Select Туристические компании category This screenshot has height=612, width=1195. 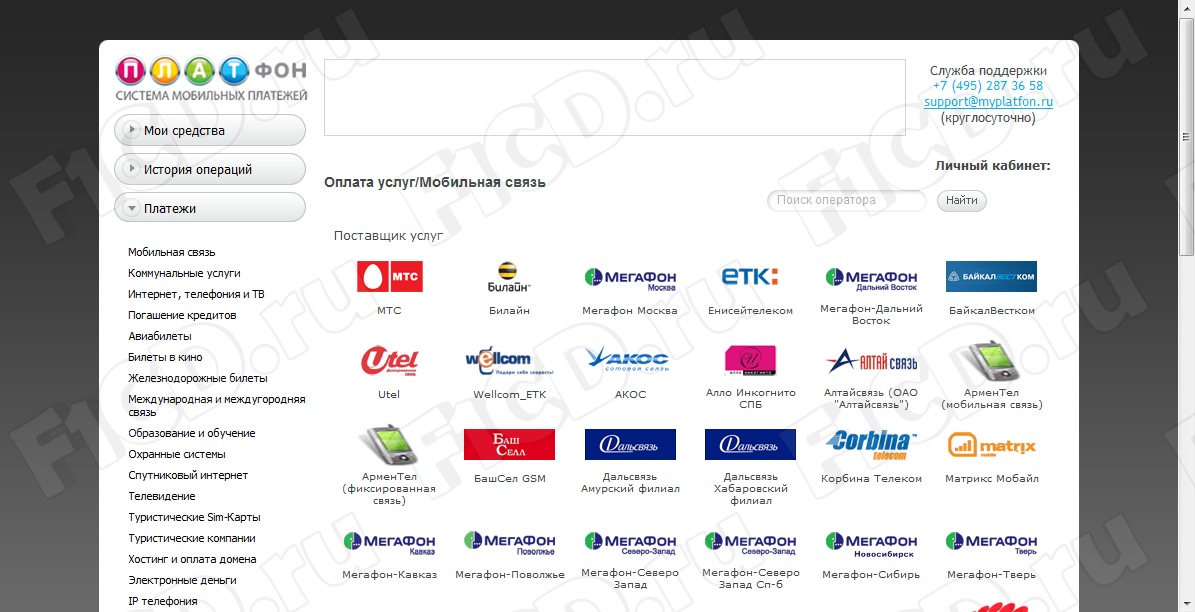click(191, 538)
